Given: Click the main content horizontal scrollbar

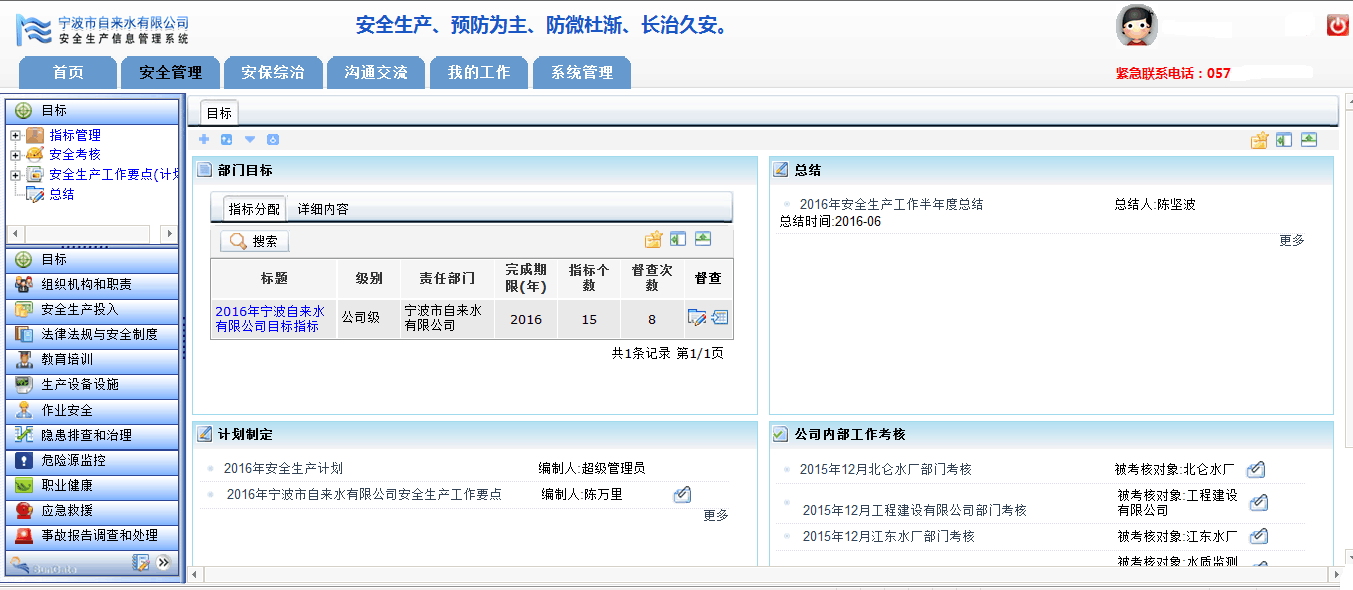Looking at the screenshot, I should [764, 575].
